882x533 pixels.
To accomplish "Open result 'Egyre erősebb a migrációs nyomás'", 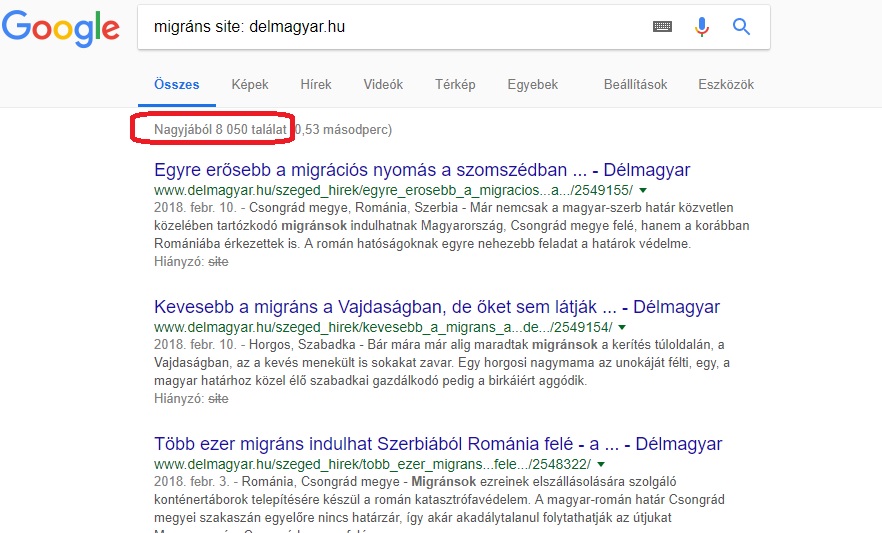I will tap(422, 170).
